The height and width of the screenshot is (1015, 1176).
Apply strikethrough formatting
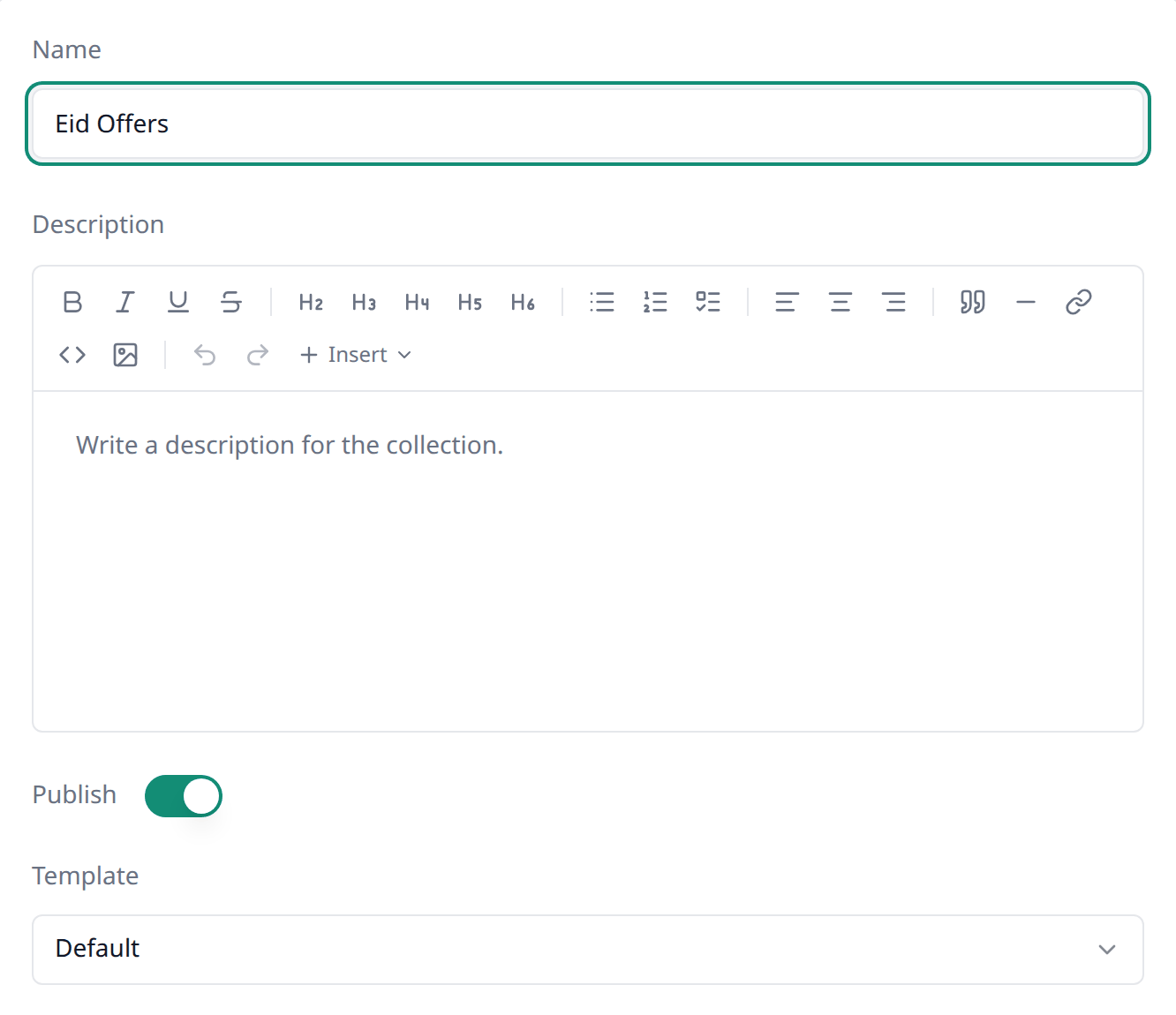click(x=231, y=302)
